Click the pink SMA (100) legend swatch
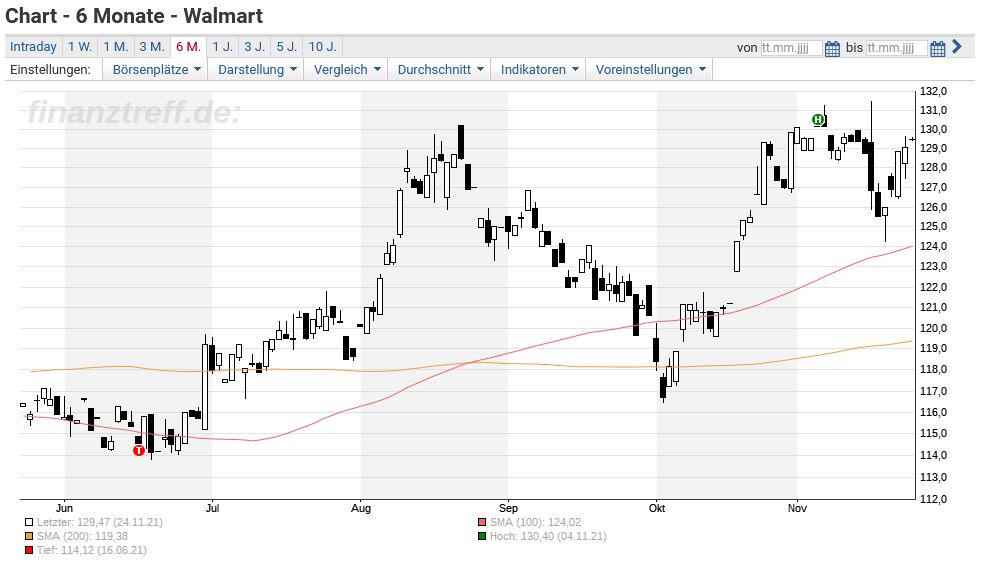The height and width of the screenshot is (565, 987). [x=482, y=522]
